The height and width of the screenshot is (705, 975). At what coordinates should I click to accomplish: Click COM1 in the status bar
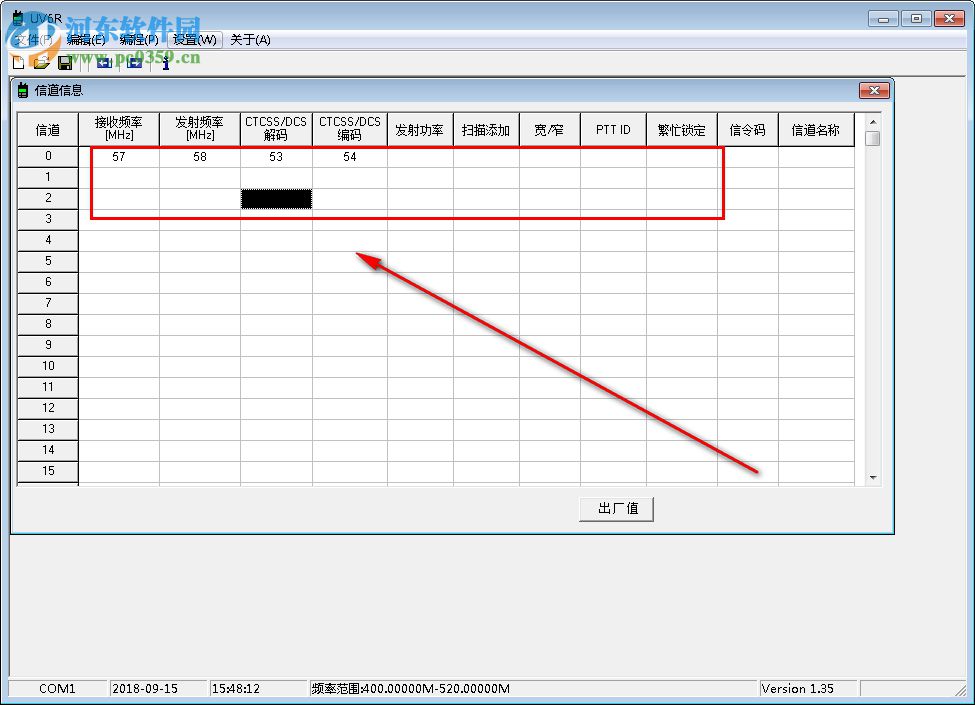57,689
